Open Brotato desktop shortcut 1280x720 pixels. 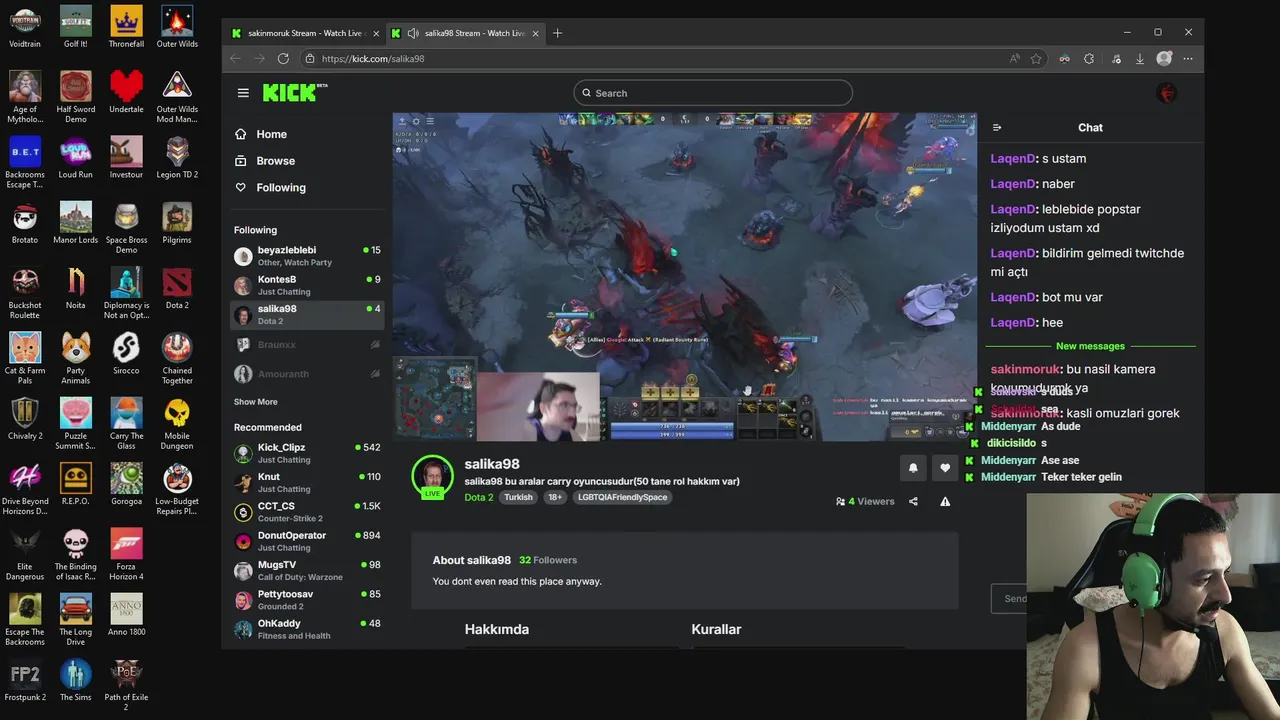tap(25, 222)
